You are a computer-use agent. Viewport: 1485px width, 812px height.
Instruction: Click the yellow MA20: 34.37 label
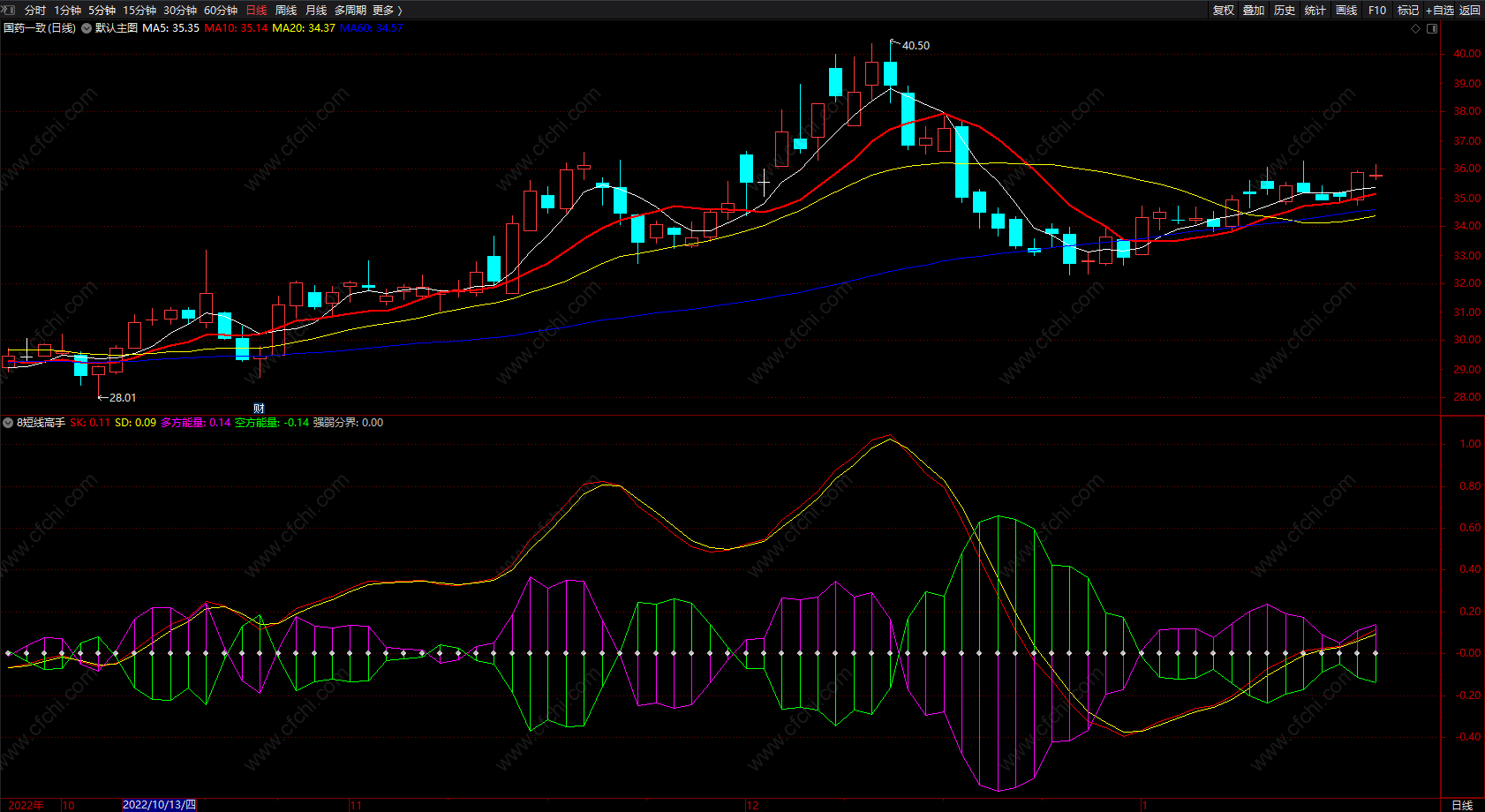point(304,28)
